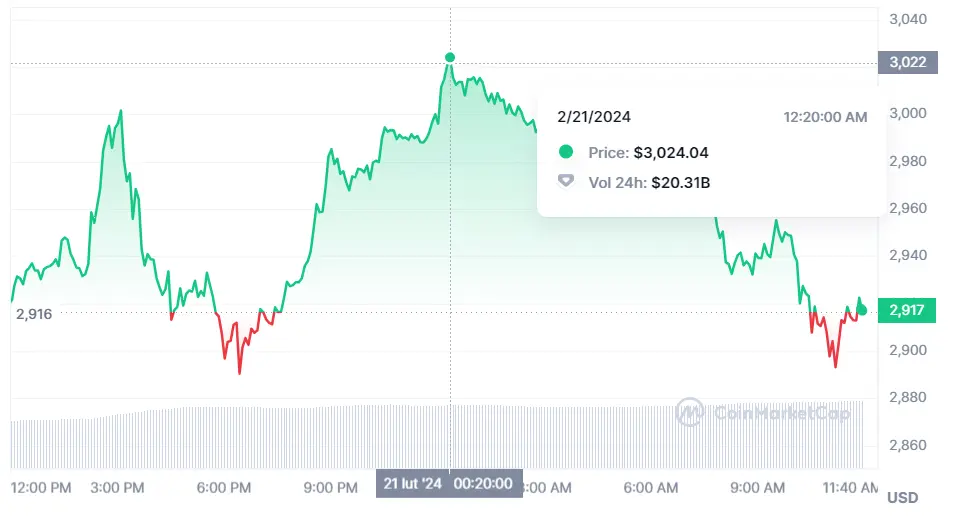Select the green 2,917 current price badge
The height and width of the screenshot is (522, 954).
(x=906, y=310)
